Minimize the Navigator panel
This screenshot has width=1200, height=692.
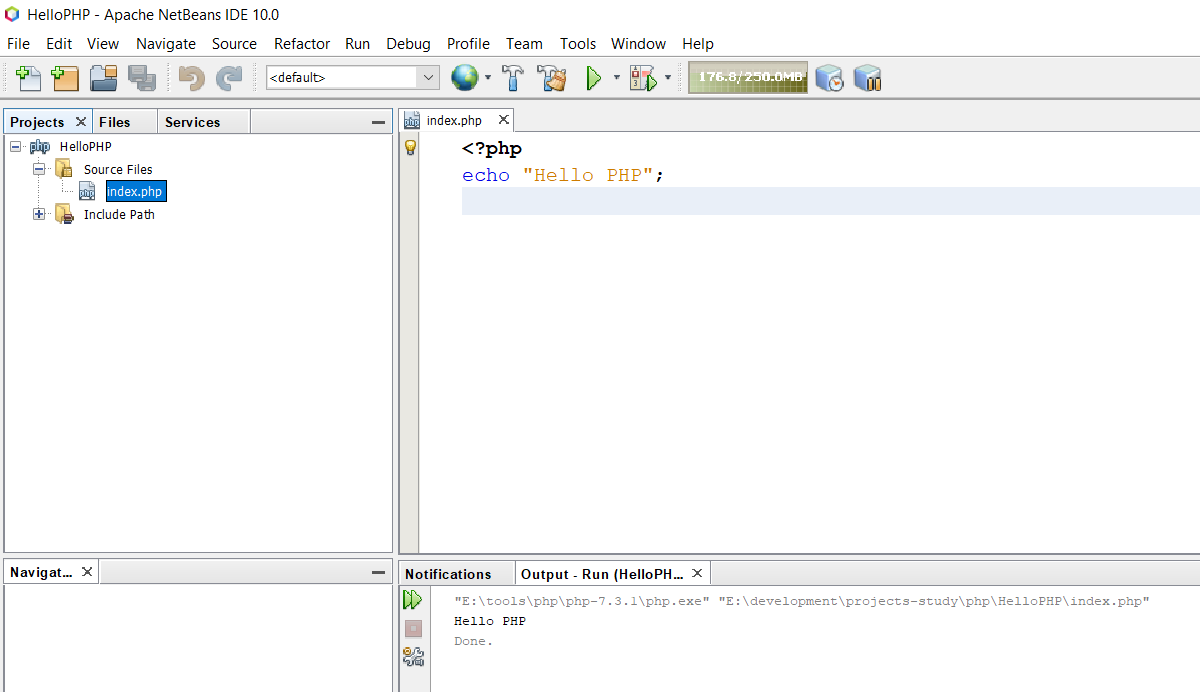tap(378, 572)
